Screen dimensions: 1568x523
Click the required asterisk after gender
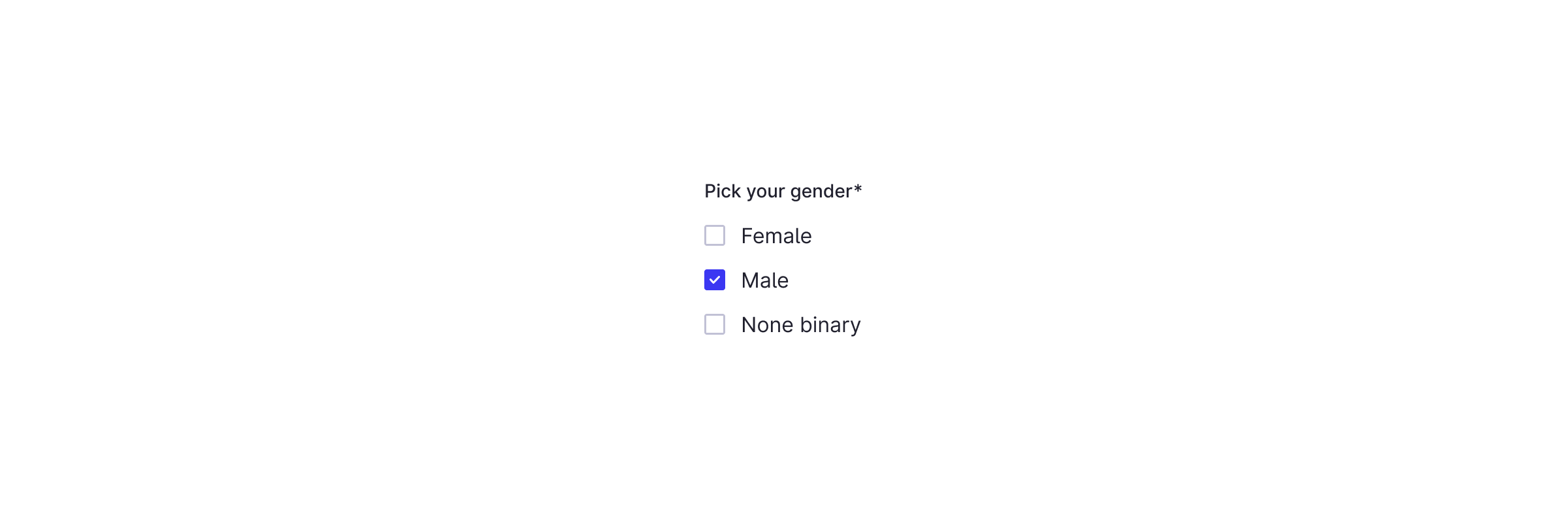[x=858, y=189]
